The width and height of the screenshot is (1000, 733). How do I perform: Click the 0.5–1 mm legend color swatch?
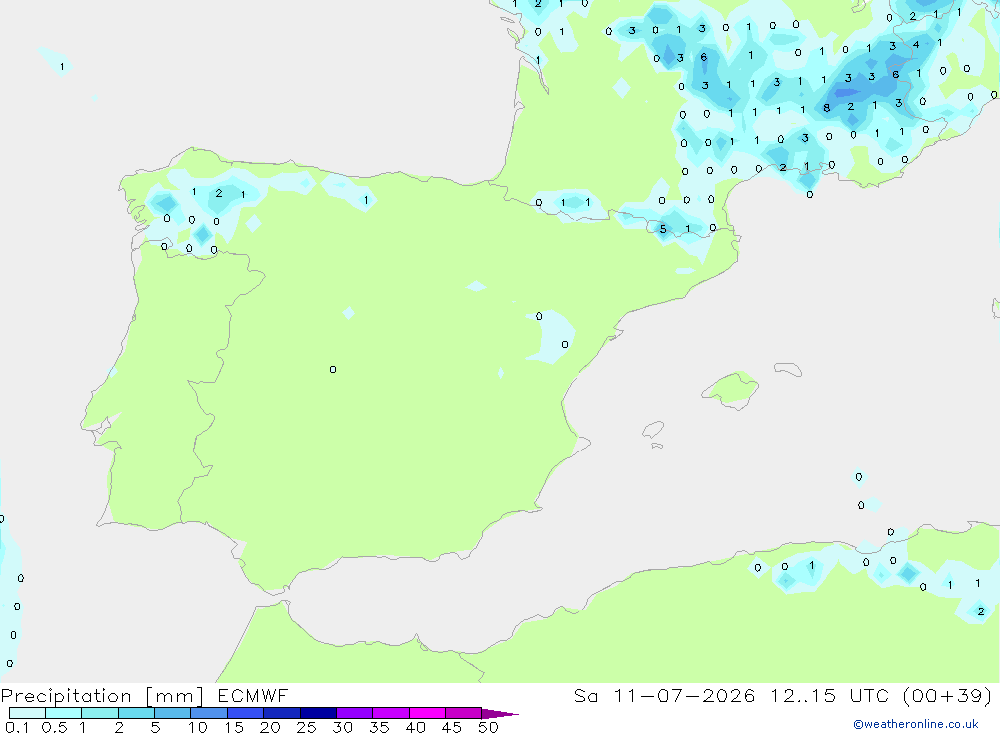pos(64,713)
